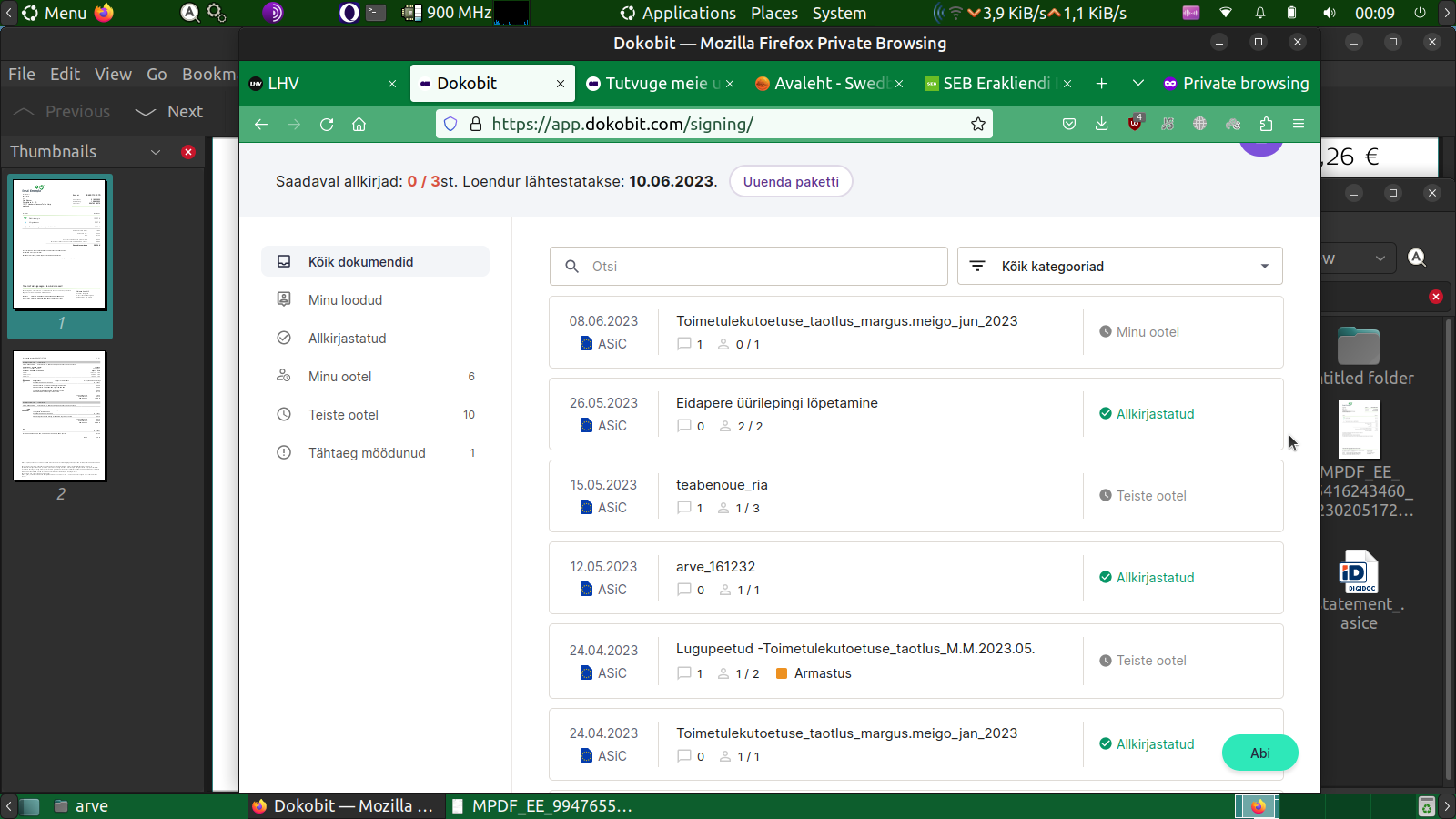View site security padlock information

[475, 125]
